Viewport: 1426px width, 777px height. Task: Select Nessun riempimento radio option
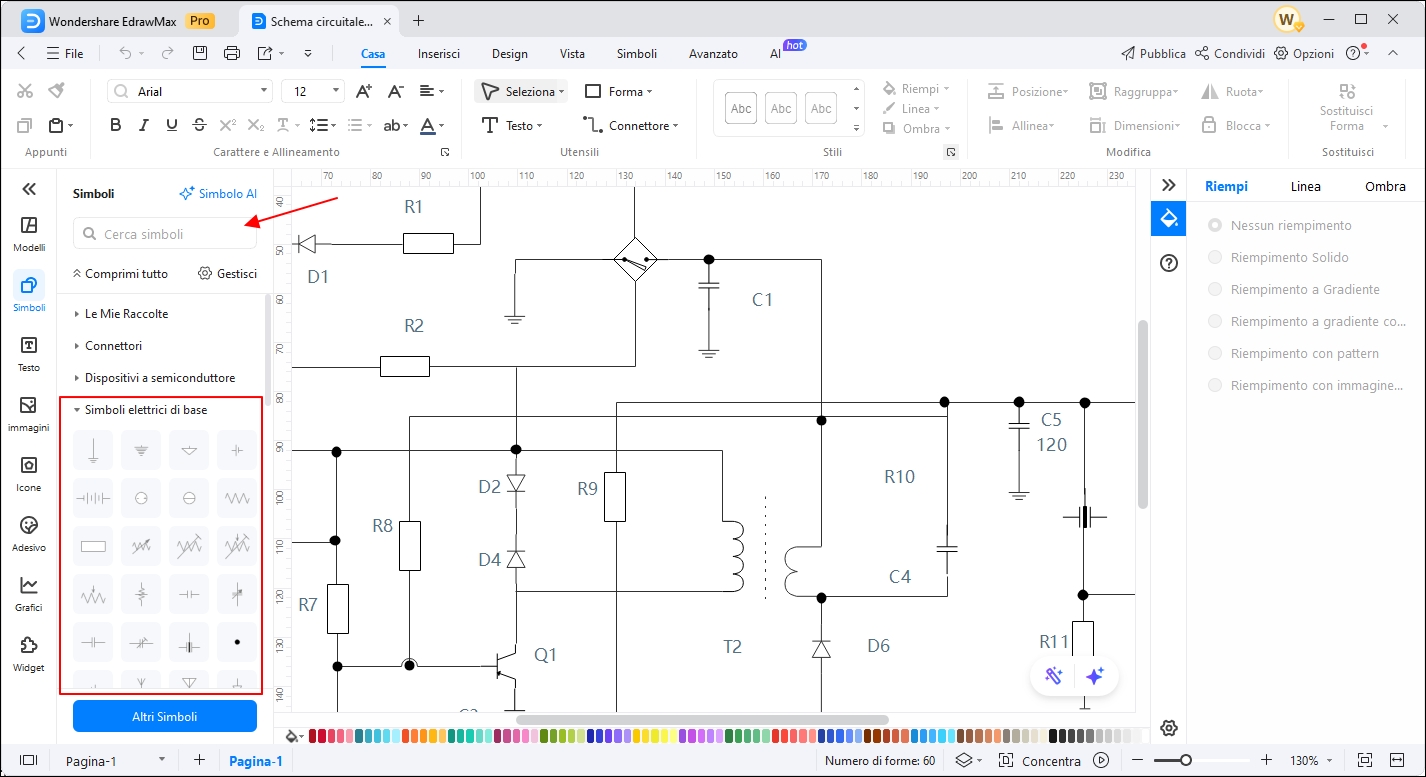pos(1215,225)
